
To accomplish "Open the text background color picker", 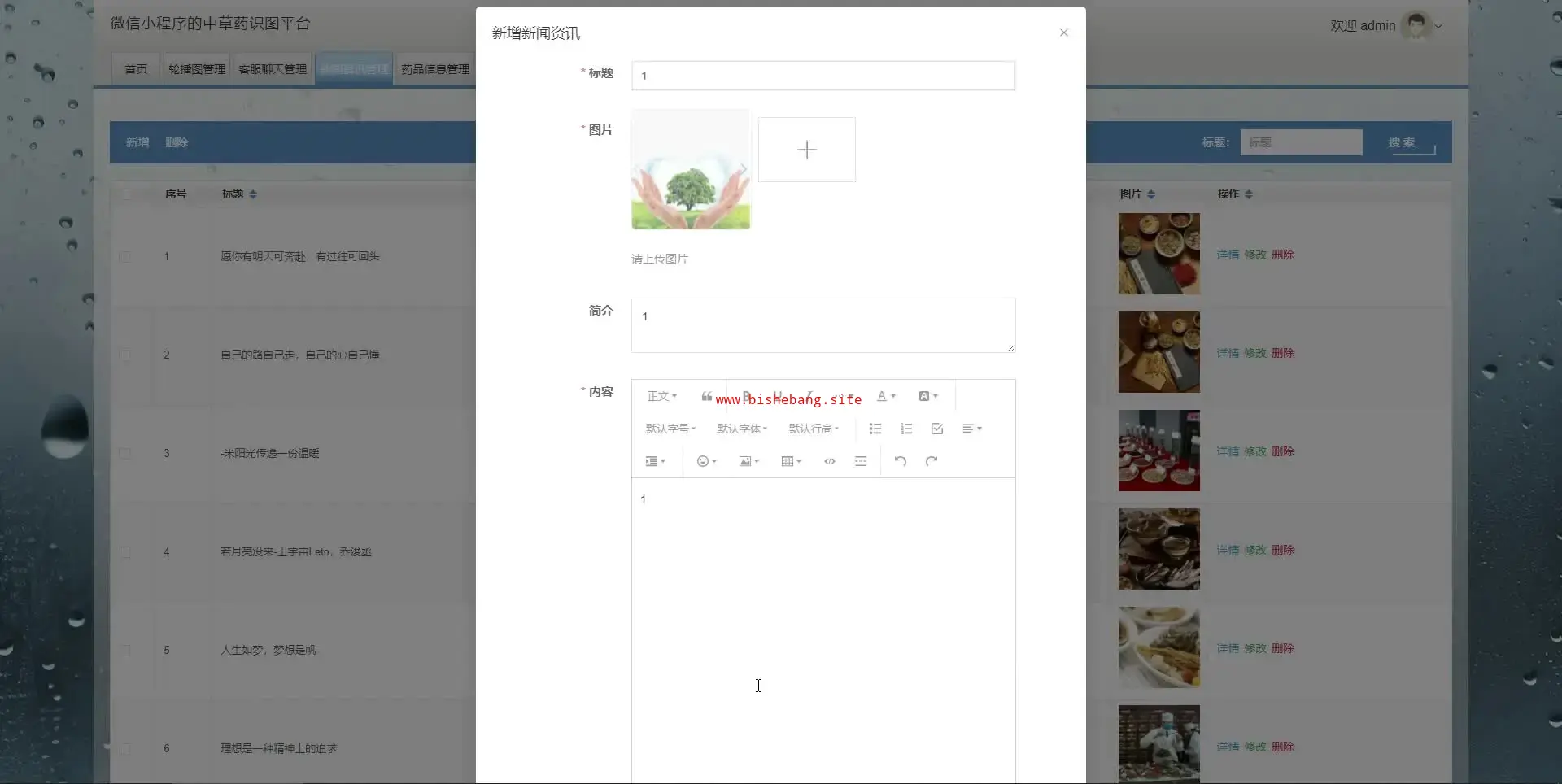I will pos(927,396).
